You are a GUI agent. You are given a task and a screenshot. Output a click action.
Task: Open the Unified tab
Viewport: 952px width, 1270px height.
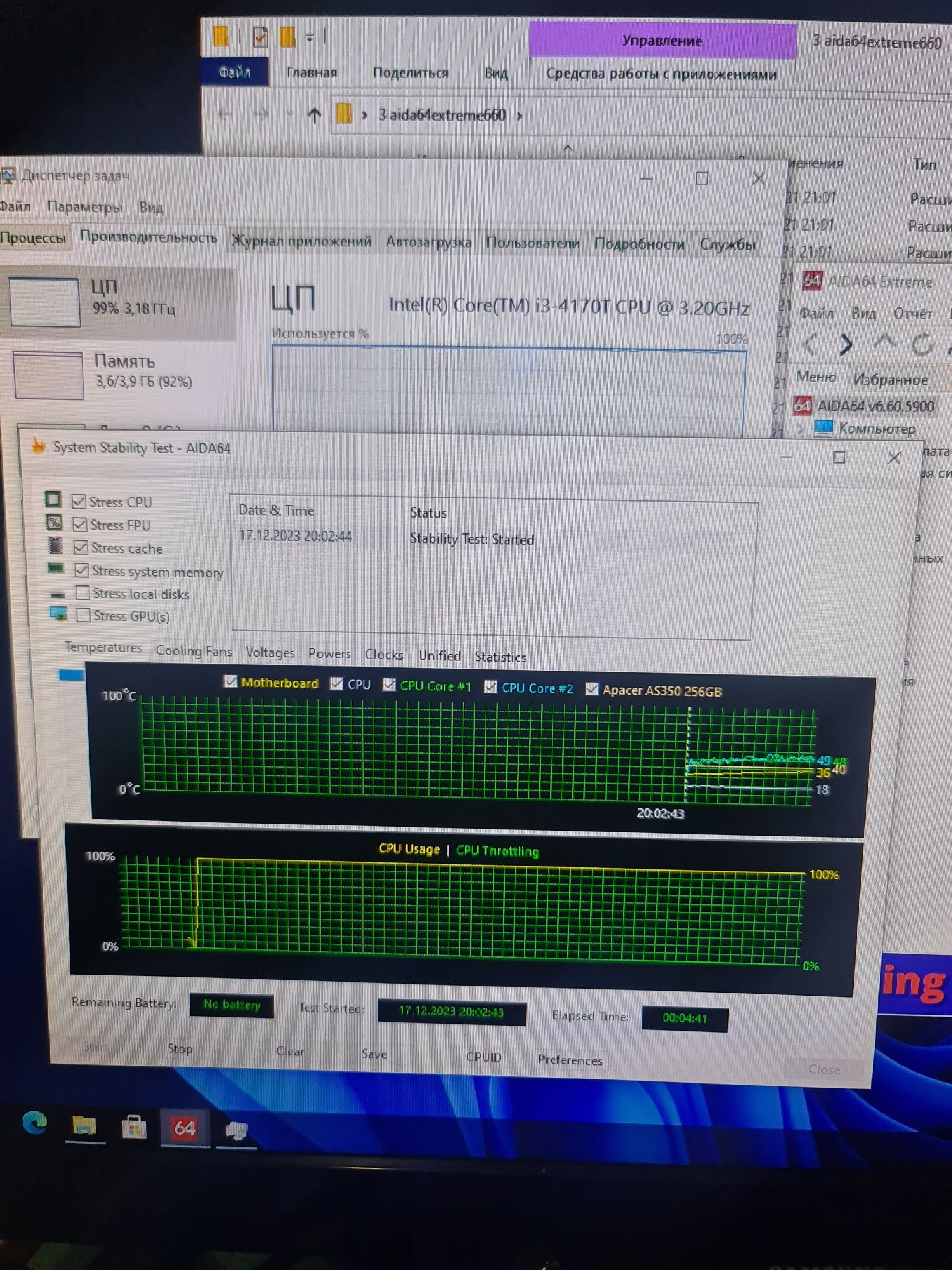point(439,656)
